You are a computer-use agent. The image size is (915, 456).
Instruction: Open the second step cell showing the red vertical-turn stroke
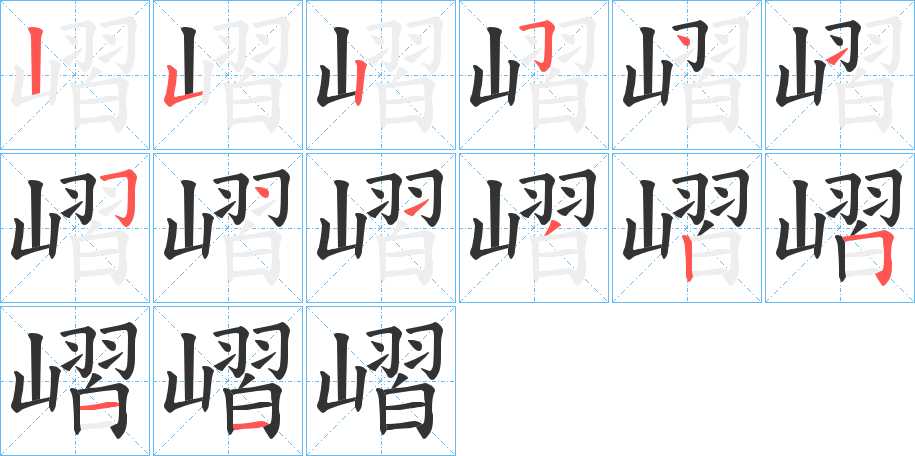tap(228, 75)
